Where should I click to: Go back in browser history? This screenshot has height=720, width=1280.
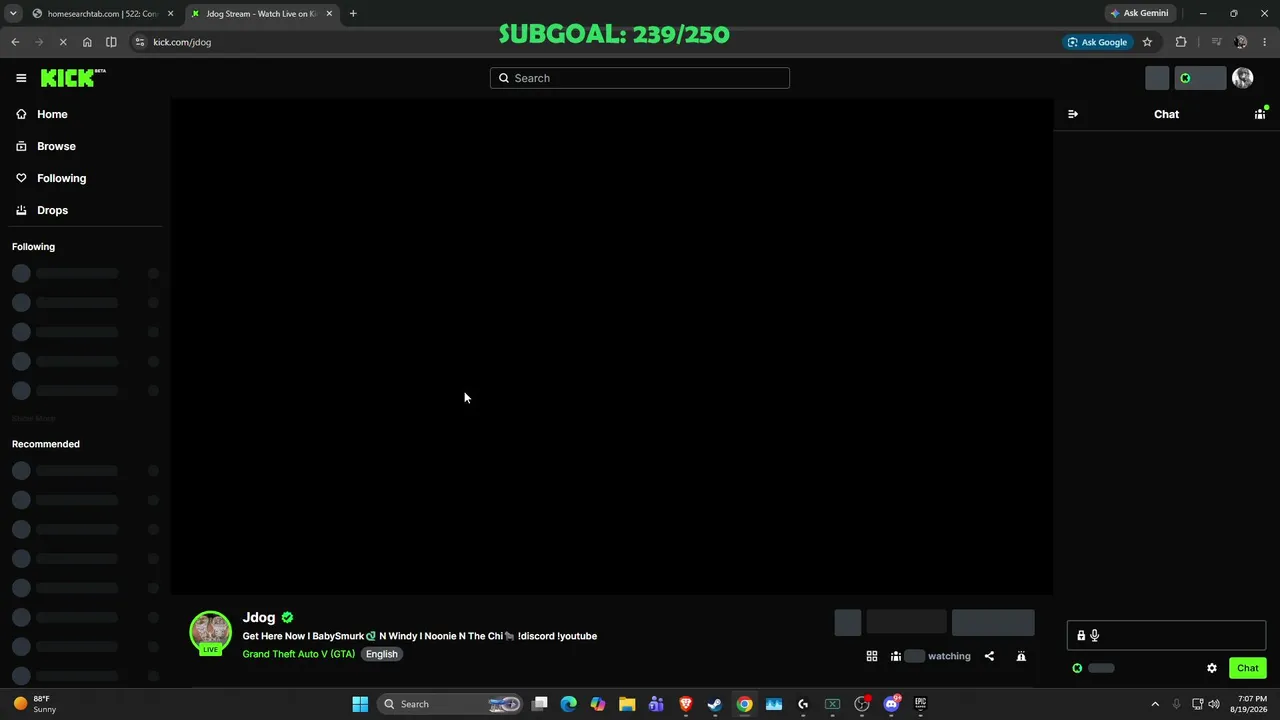(x=15, y=42)
